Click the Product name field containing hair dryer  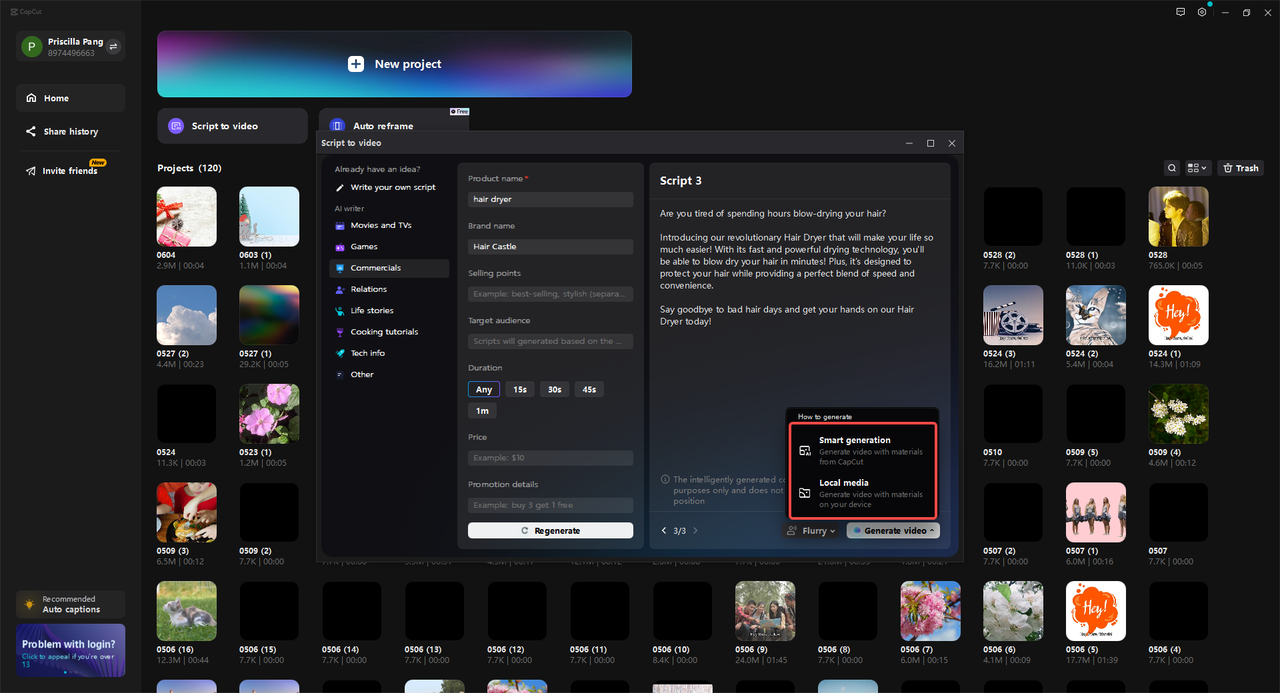(550, 199)
